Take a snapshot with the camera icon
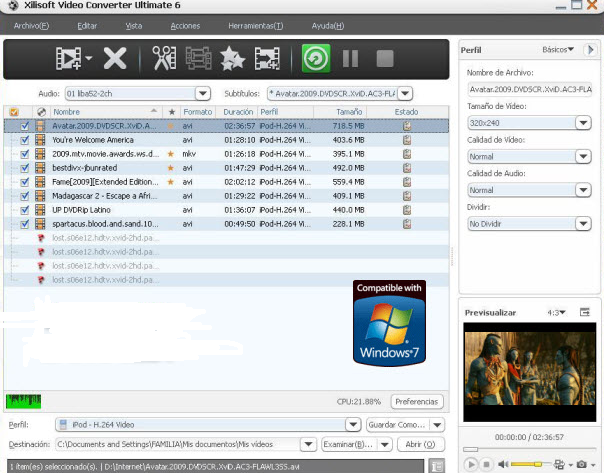 click(582, 464)
